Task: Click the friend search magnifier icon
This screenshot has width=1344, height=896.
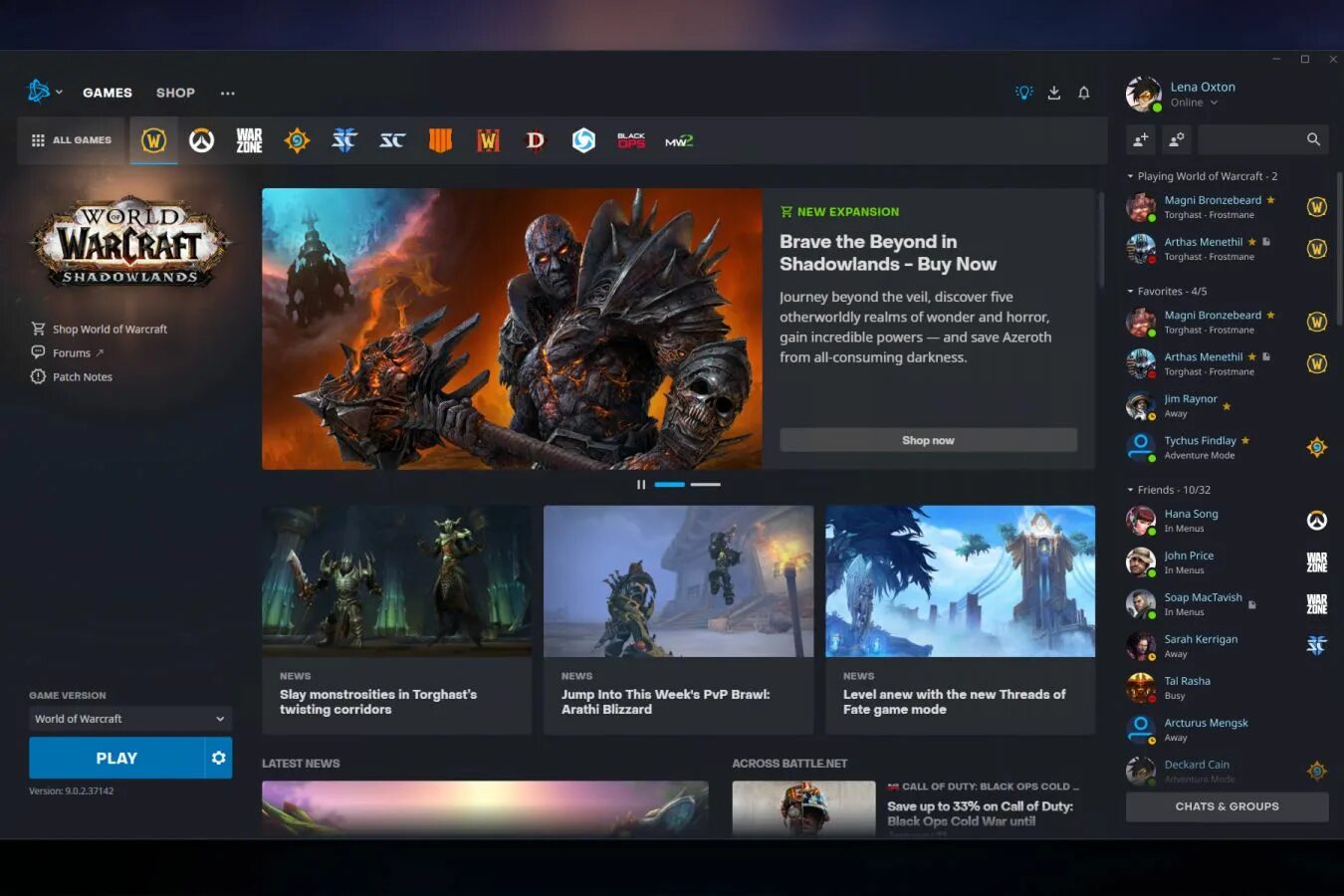Action: 1313,139
